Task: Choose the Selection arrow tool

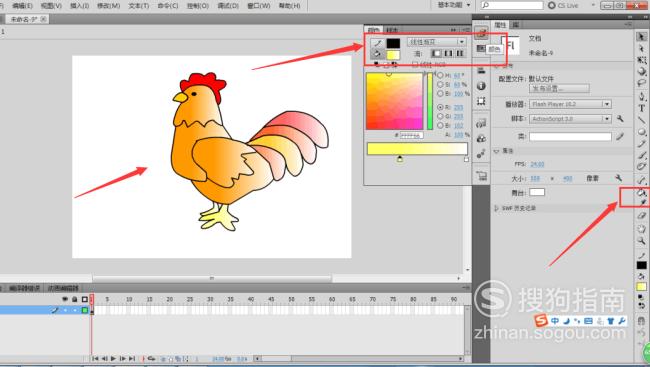Action: point(641,37)
